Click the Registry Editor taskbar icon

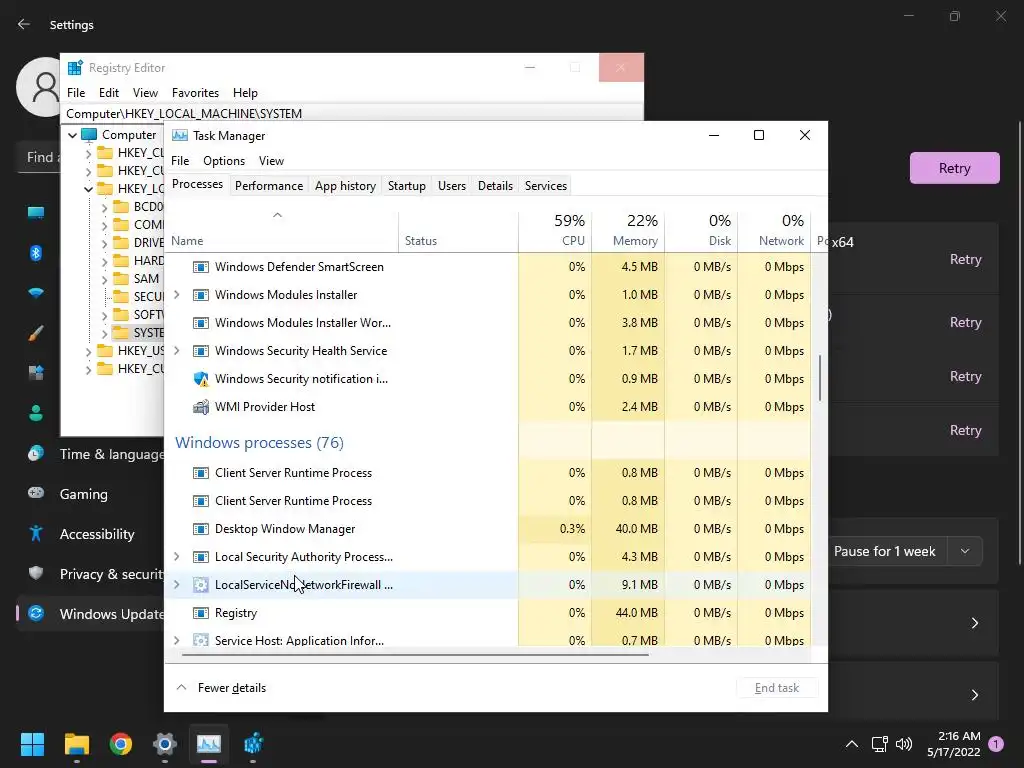tap(253, 744)
